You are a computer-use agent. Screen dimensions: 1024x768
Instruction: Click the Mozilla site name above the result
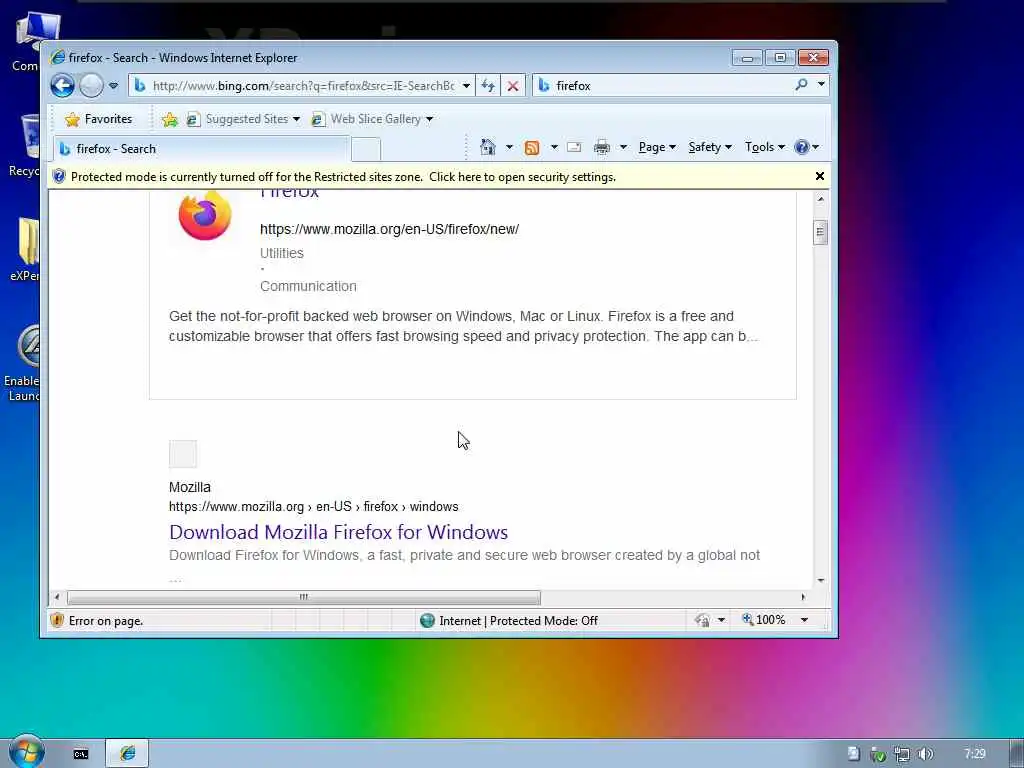(189, 487)
